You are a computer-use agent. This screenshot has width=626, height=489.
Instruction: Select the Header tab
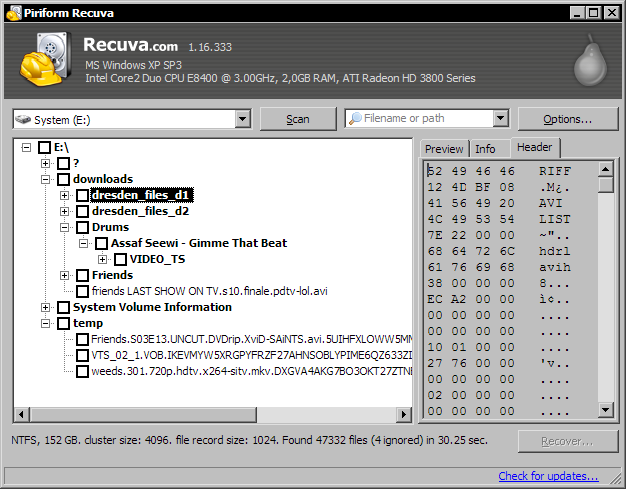point(535,147)
